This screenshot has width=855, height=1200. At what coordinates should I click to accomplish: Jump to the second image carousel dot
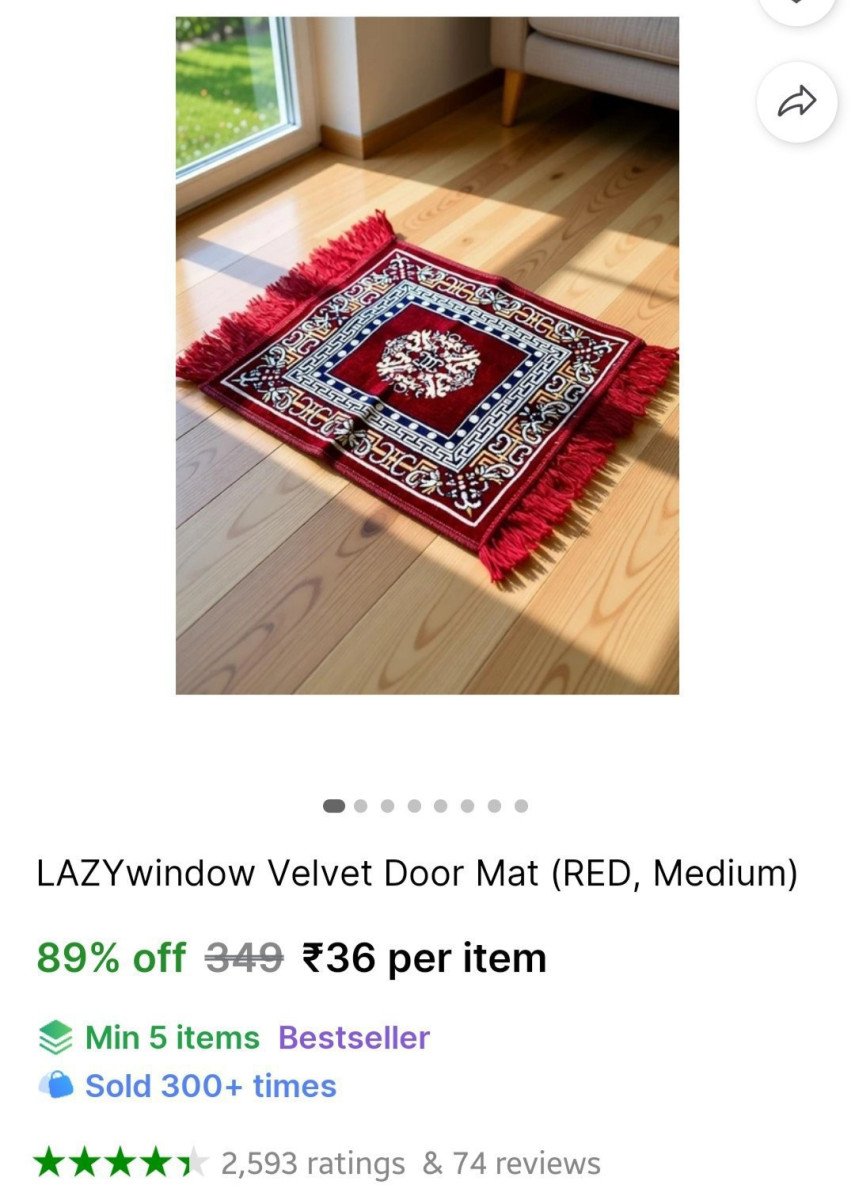[x=362, y=805]
